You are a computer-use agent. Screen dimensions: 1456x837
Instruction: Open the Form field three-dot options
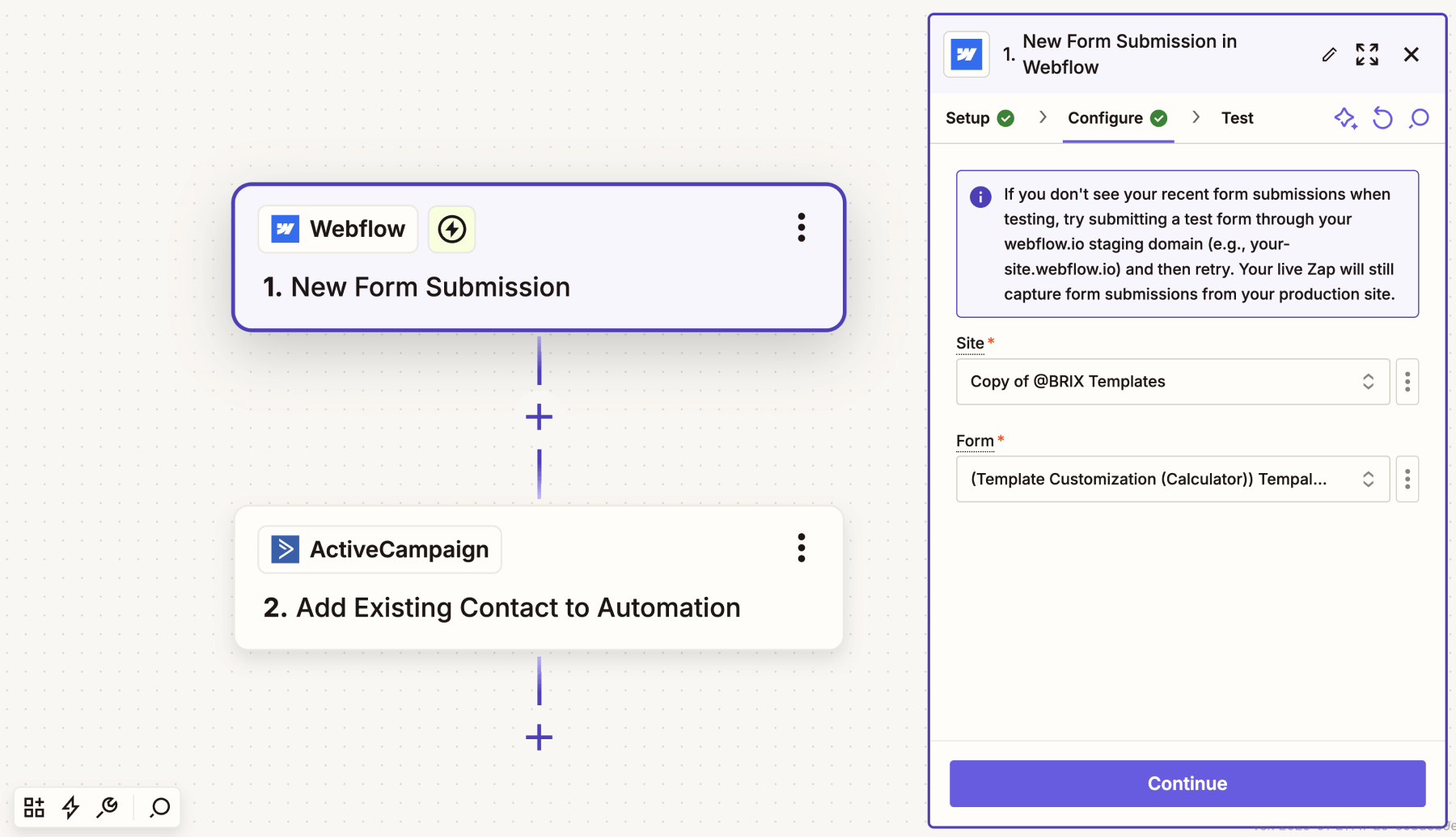click(x=1407, y=480)
